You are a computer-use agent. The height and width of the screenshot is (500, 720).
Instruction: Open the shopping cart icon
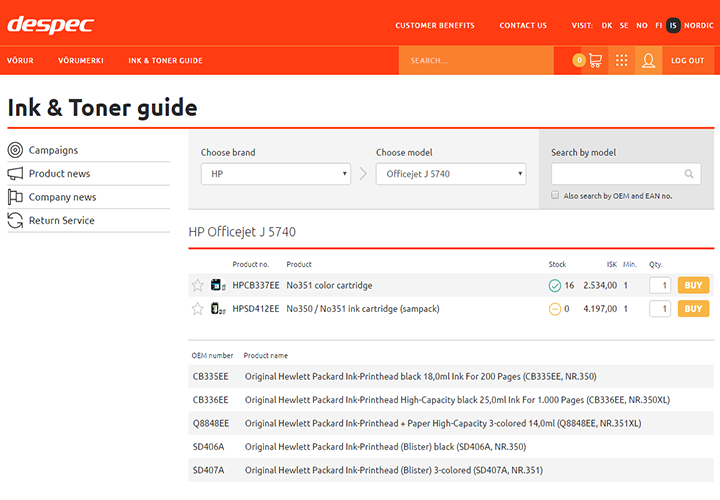click(595, 60)
